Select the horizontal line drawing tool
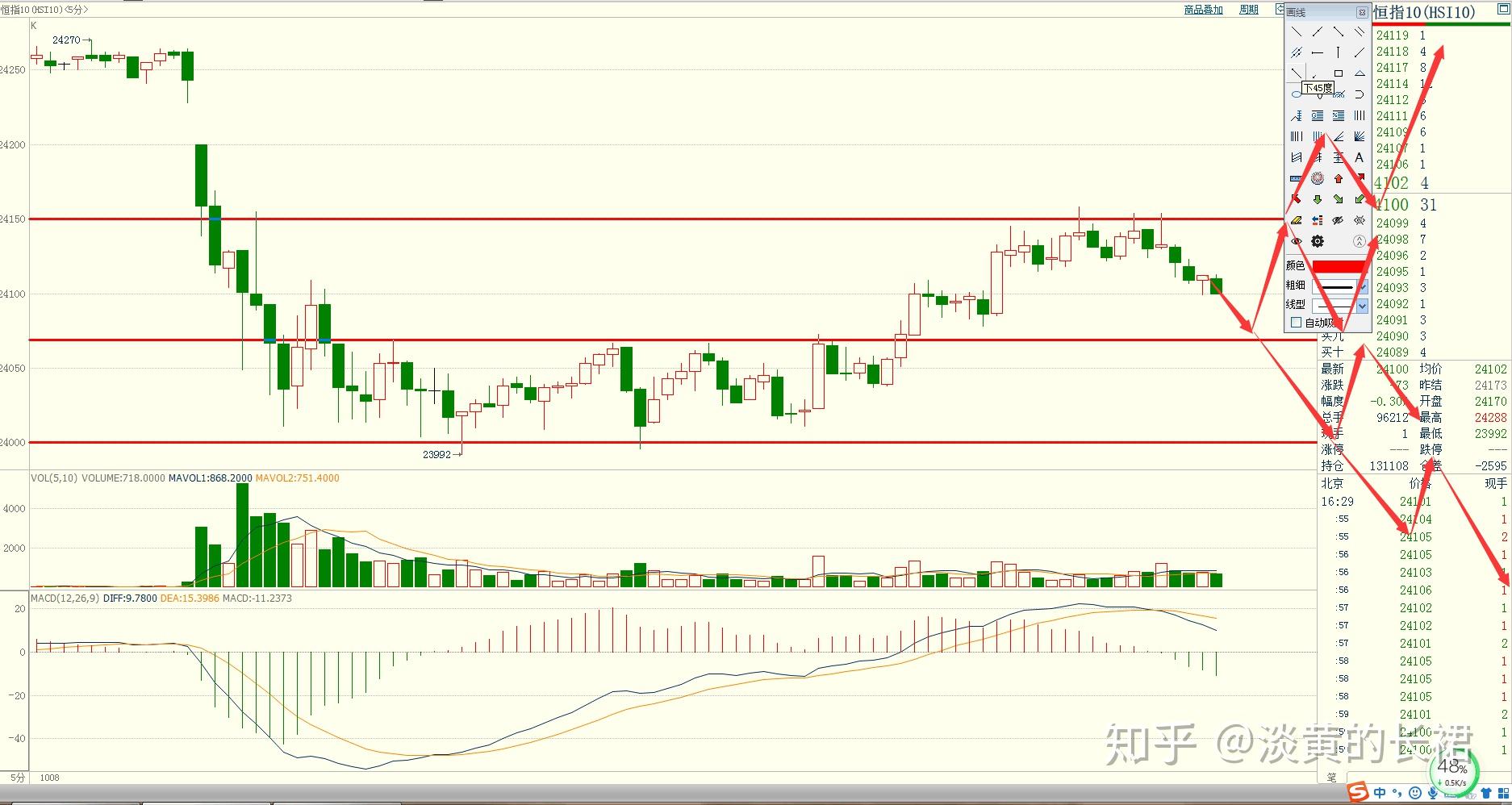The height and width of the screenshot is (805, 1512). [x=1318, y=52]
